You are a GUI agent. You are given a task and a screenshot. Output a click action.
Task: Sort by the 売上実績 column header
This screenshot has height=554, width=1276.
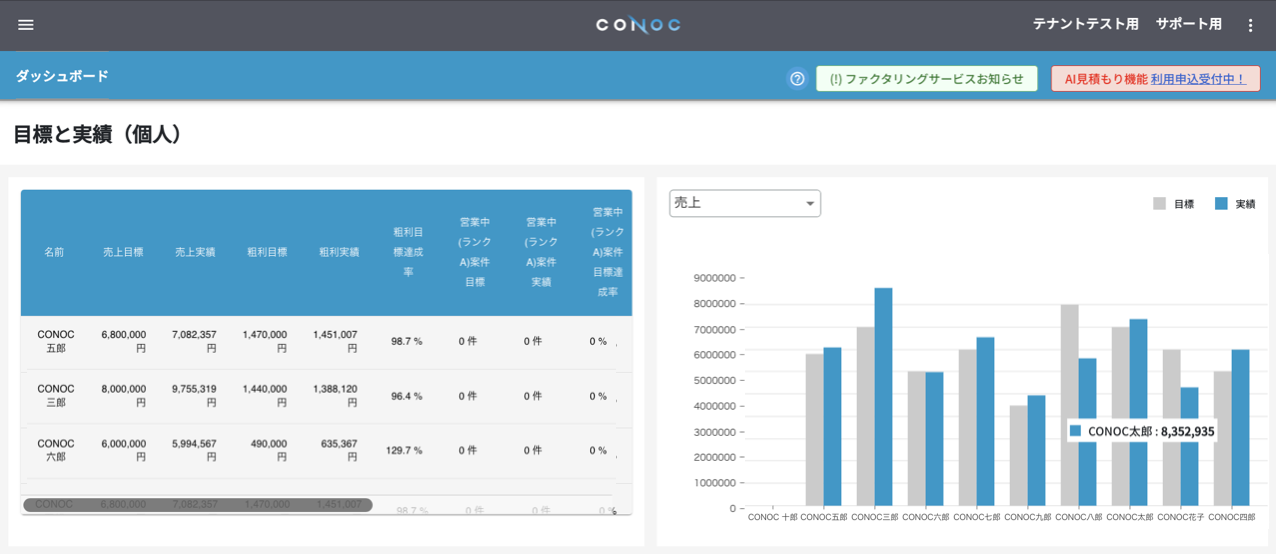pos(195,252)
